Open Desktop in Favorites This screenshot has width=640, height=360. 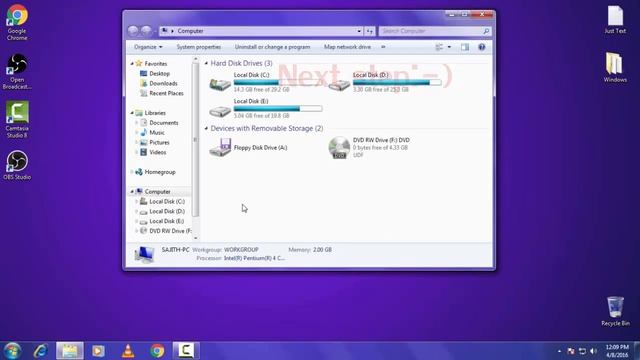pos(155,73)
